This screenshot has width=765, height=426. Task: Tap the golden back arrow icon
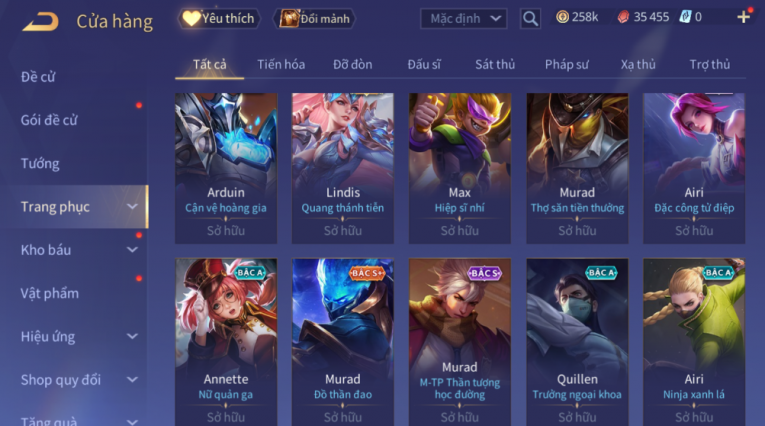40,22
